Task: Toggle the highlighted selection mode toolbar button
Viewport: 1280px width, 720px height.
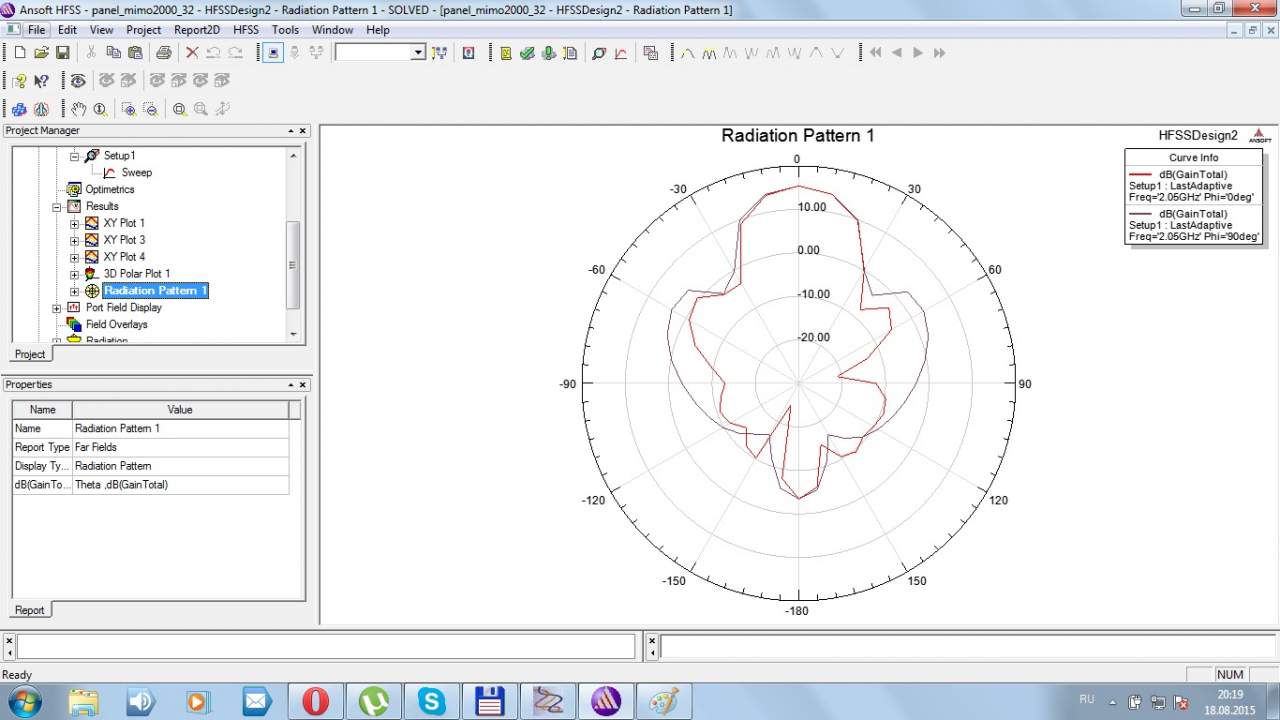Action: click(273, 53)
